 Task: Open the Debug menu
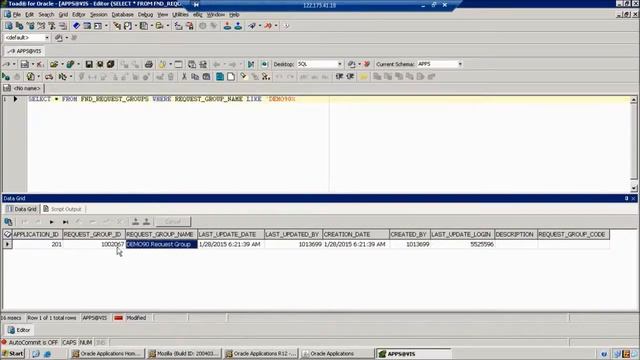coord(145,14)
